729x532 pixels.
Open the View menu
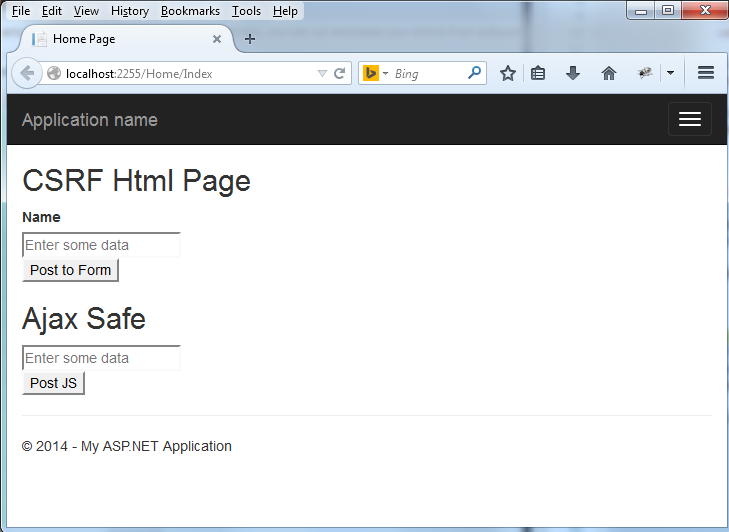[86, 11]
